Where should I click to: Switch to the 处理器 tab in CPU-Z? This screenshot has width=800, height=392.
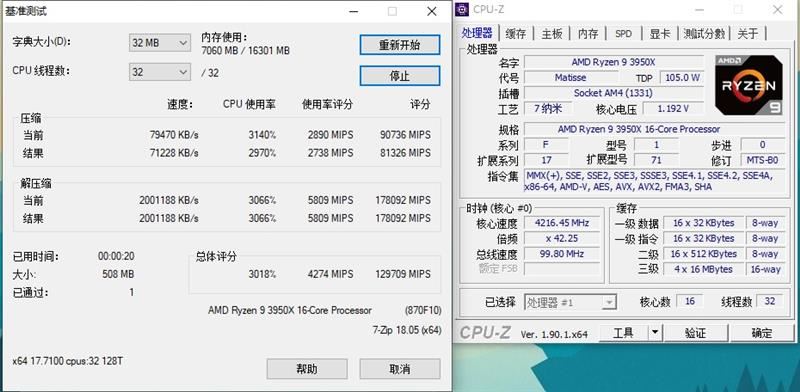(x=477, y=34)
